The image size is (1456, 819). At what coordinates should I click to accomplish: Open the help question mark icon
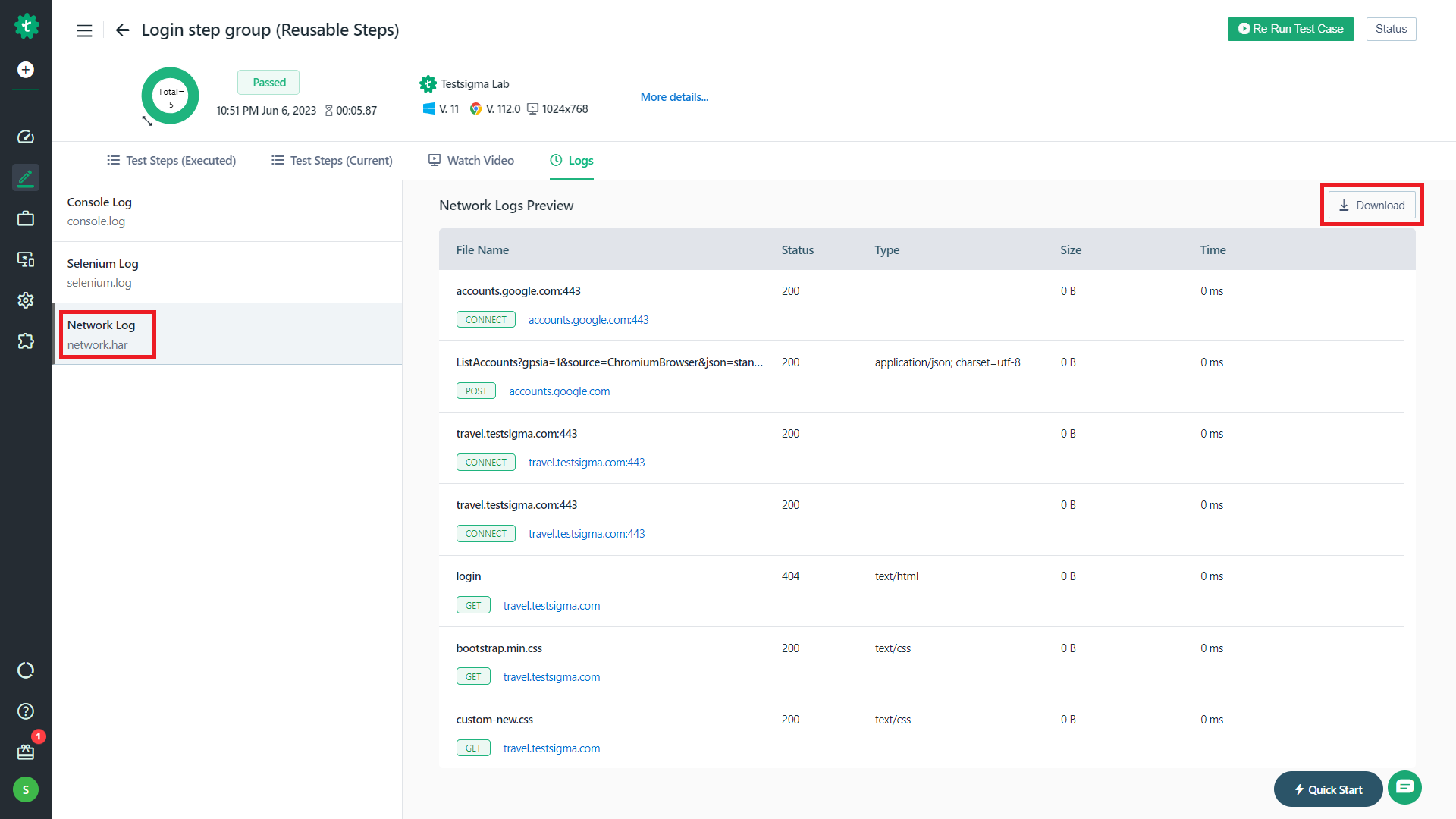pos(26,711)
